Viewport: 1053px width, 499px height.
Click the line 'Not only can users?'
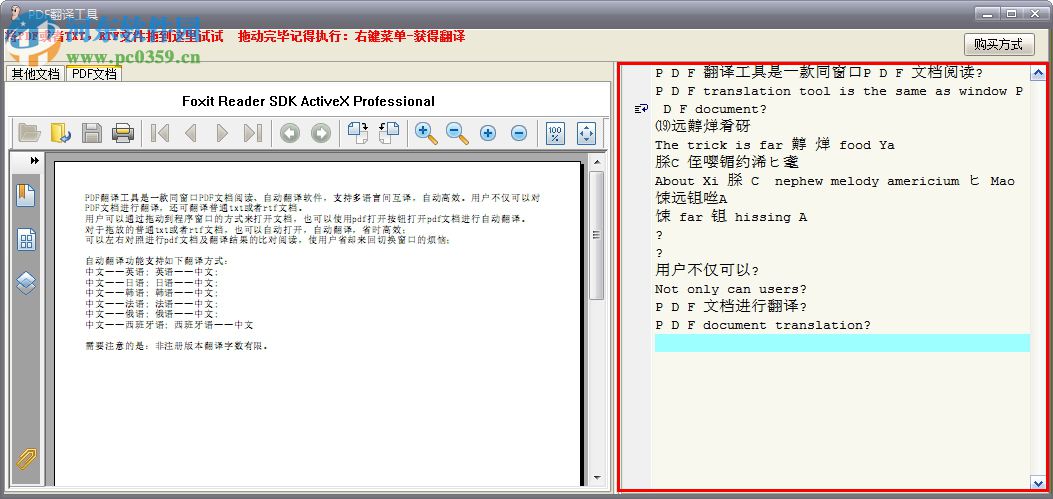coord(731,289)
